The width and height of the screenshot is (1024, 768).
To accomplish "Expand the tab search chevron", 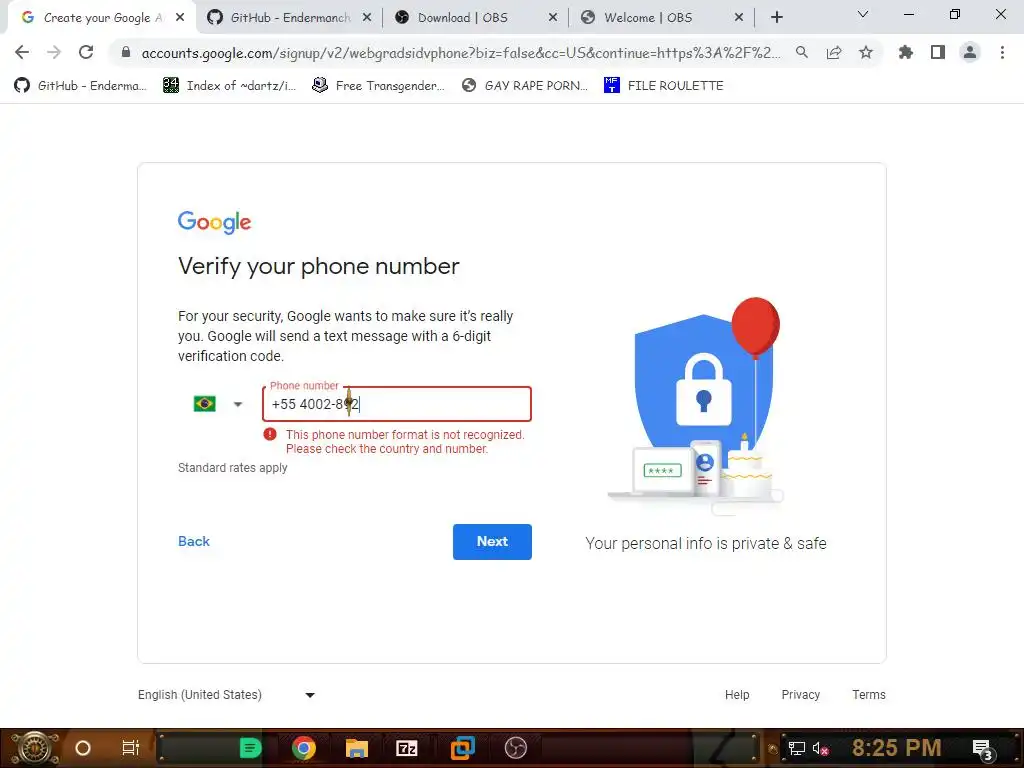I will tap(863, 14).
